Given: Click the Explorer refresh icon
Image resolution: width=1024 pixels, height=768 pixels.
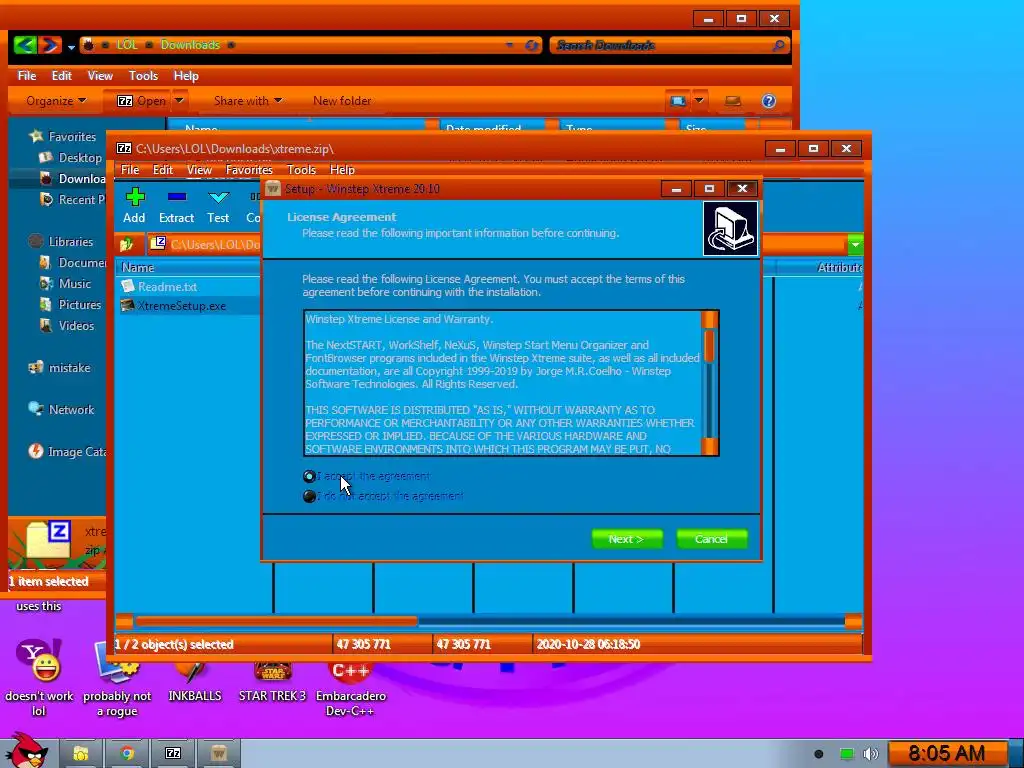Looking at the screenshot, I should coord(532,45).
